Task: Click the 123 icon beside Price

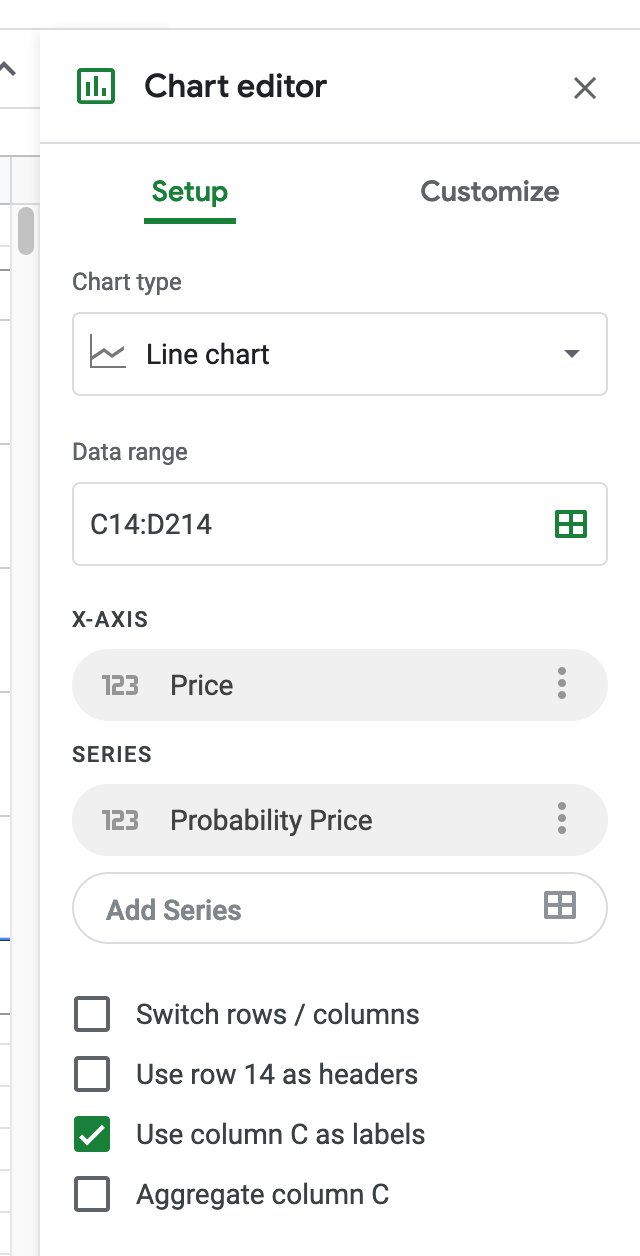Action: tap(120, 686)
